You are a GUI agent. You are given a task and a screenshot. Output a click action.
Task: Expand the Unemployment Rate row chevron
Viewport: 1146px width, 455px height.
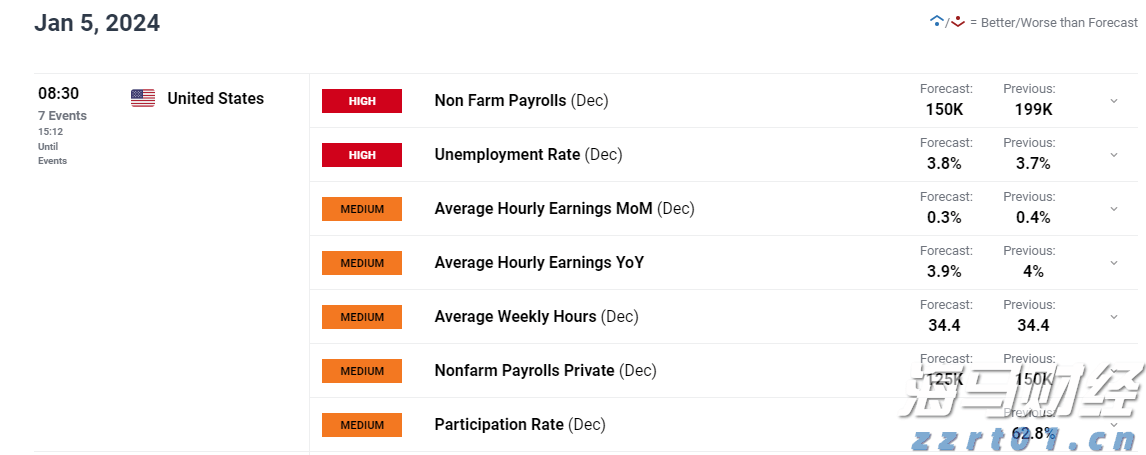1114,155
